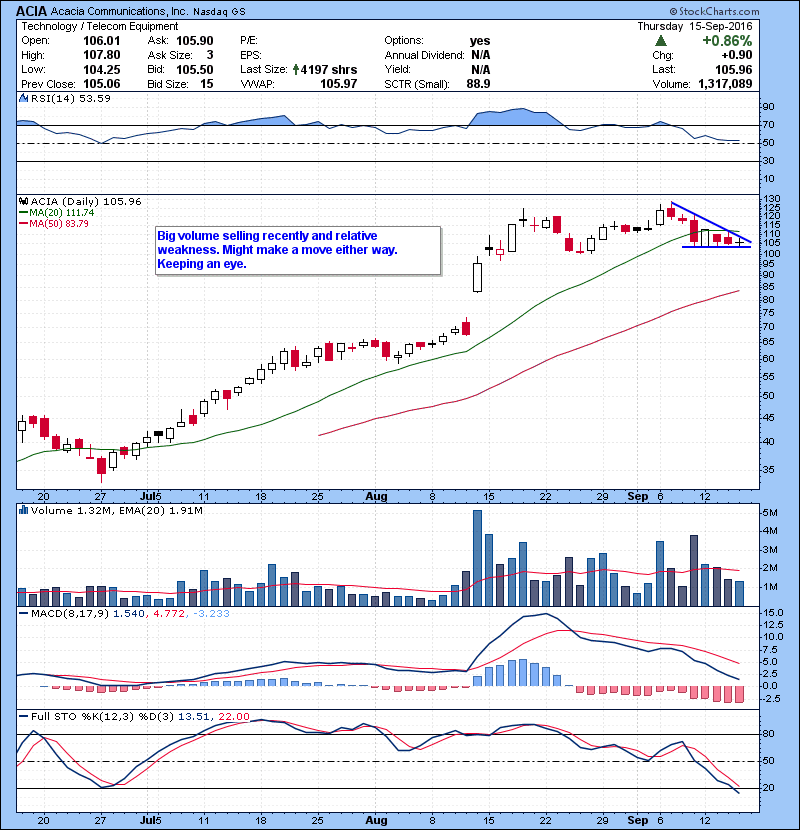800x830 pixels.
Task: Select the SCTR (Small) value 88.9
Action: [478, 84]
